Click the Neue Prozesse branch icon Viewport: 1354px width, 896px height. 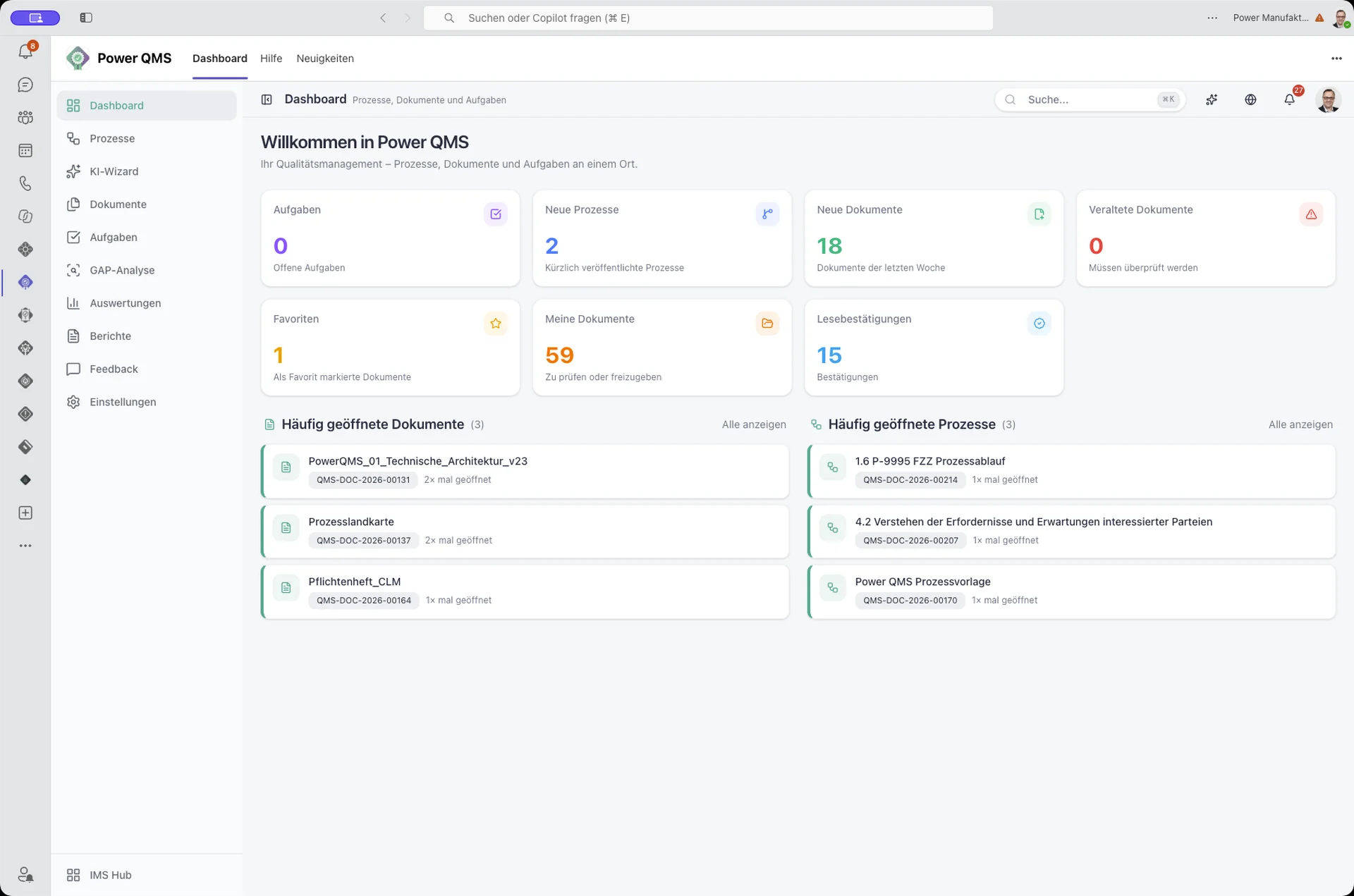(x=767, y=214)
